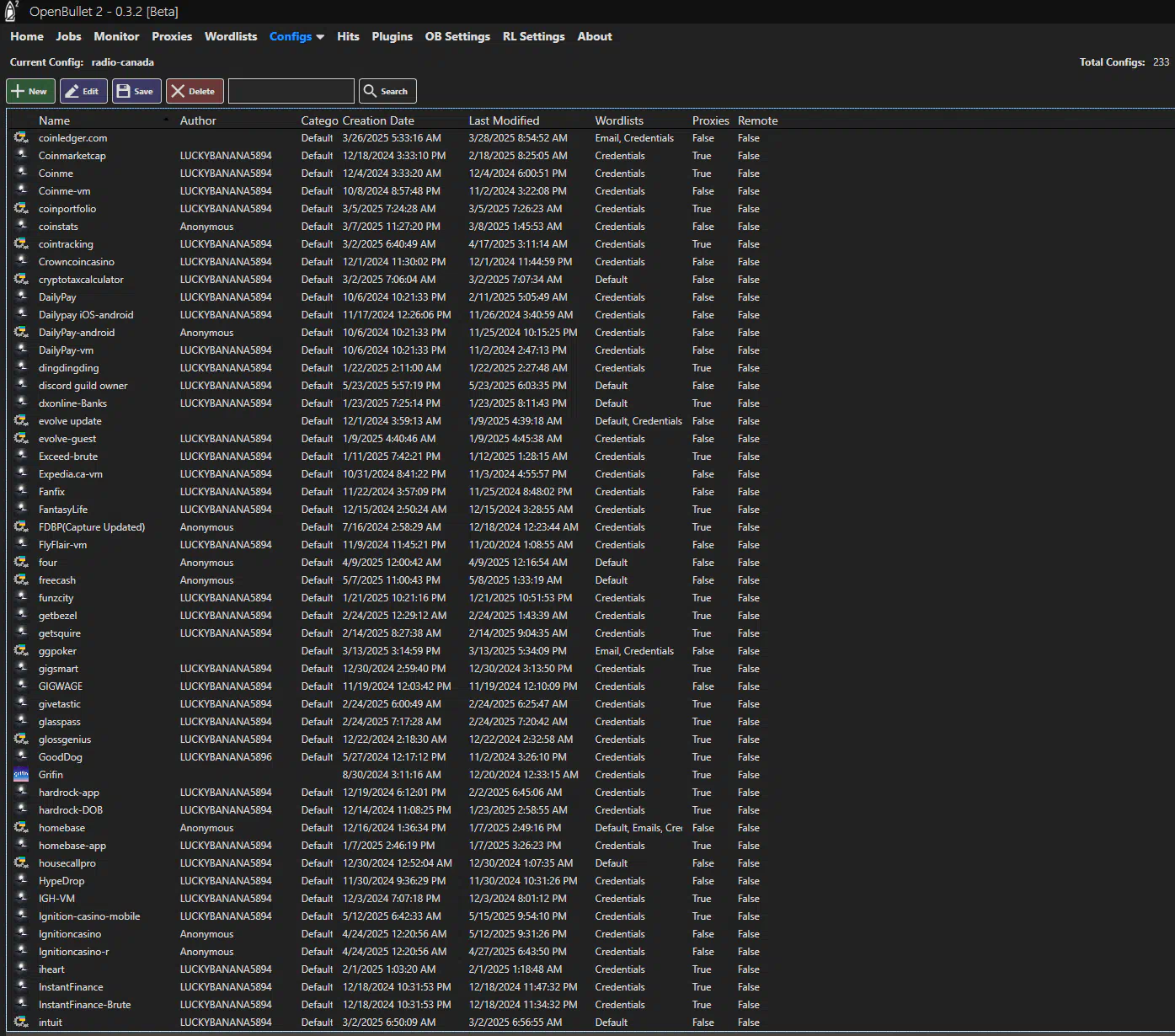Click the FDBP(Capture Updated) config icon

pyautogui.click(x=21, y=526)
